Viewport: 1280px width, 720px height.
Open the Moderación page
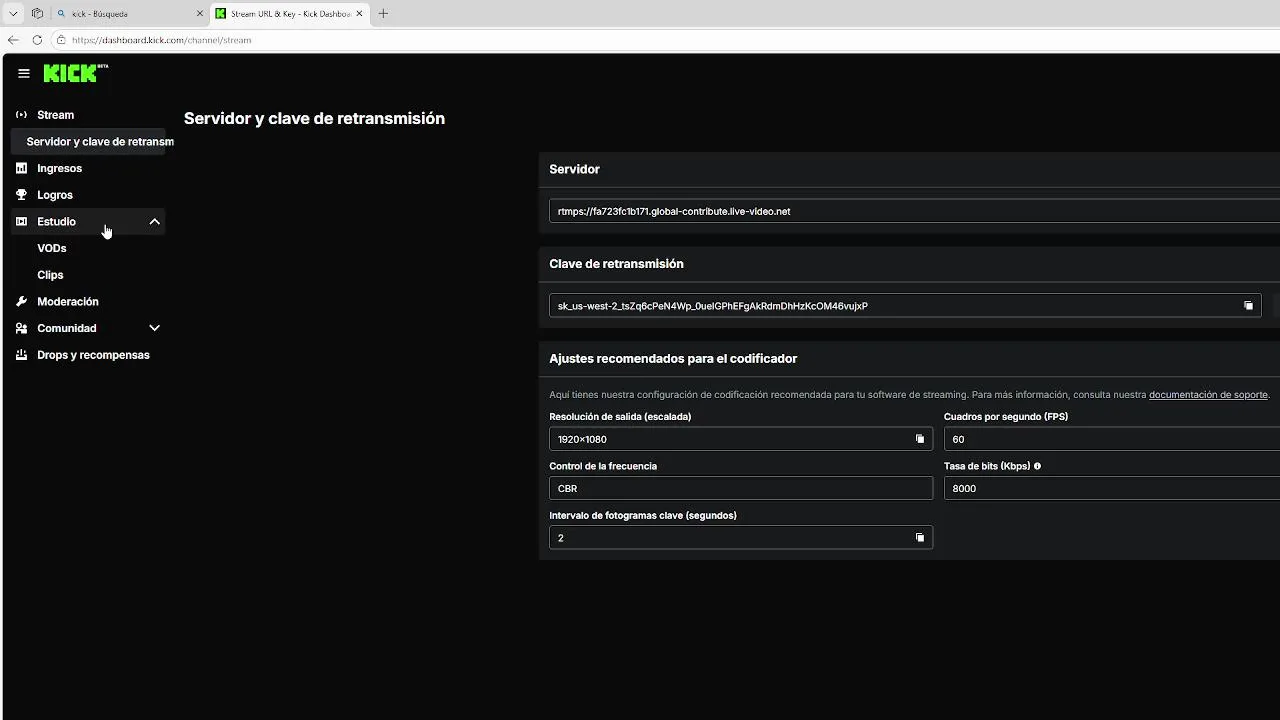coord(68,301)
